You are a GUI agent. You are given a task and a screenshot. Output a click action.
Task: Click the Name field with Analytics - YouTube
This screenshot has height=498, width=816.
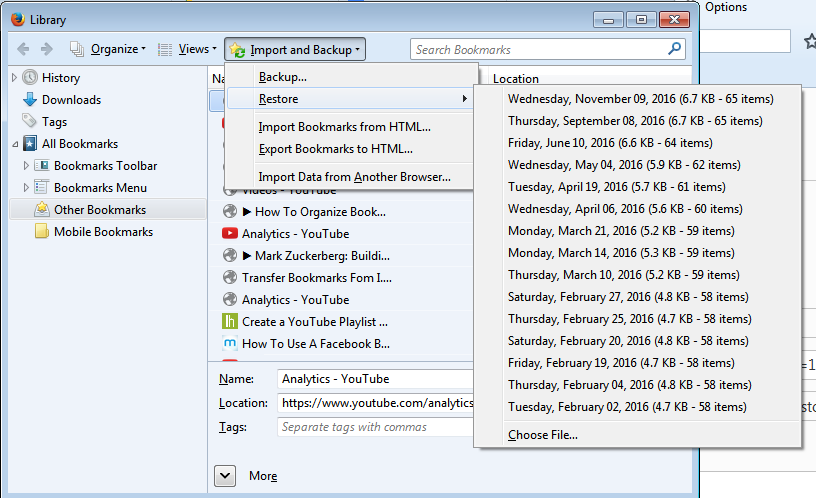375,379
